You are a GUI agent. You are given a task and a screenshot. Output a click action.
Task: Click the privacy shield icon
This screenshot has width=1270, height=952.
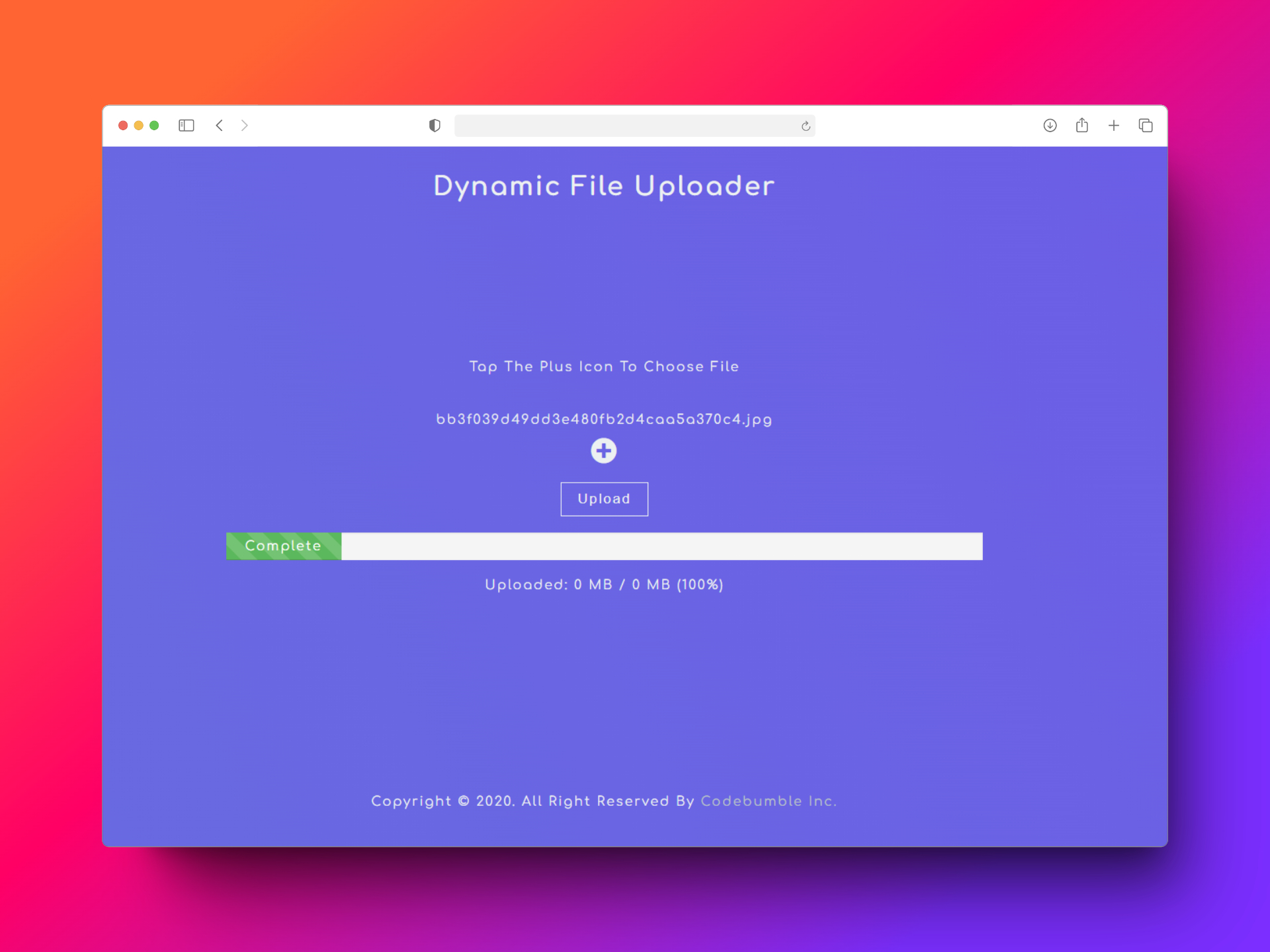pos(435,126)
